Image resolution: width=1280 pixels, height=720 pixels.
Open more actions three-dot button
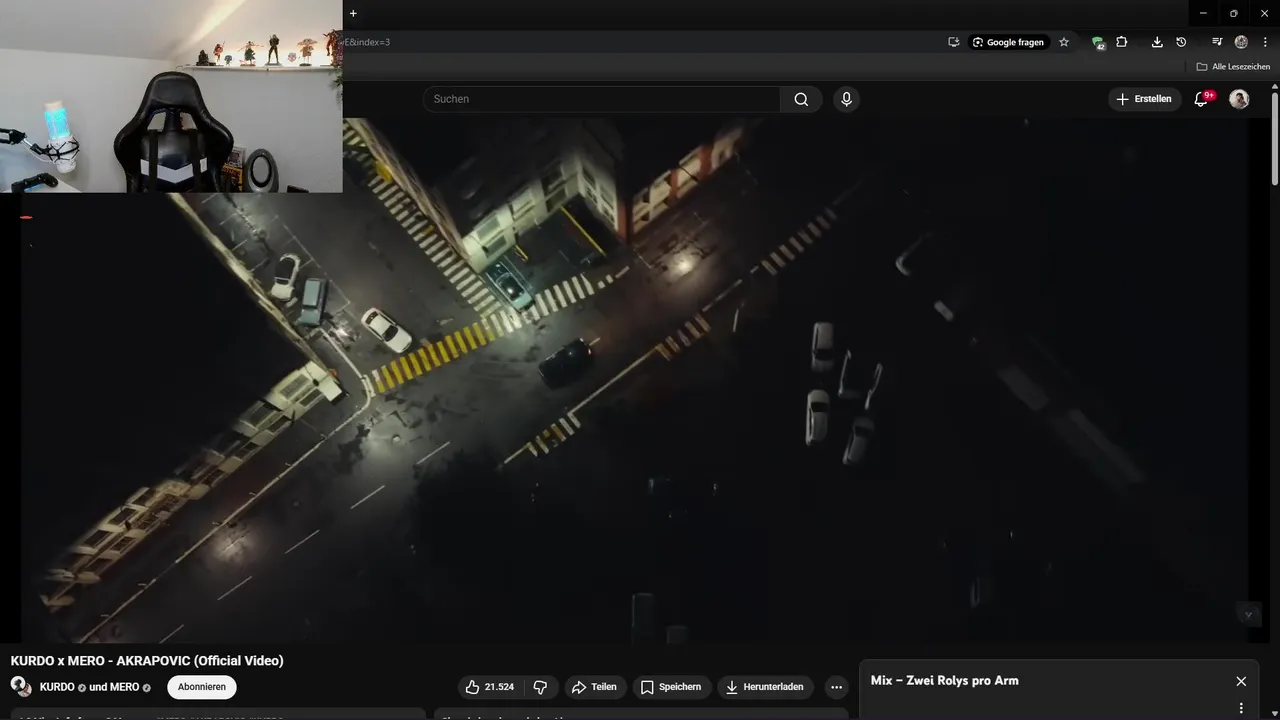point(836,687)
